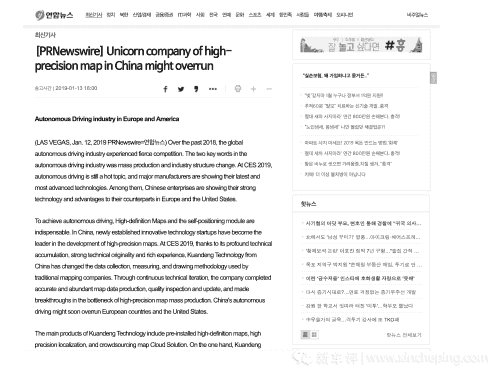Screen dimensions: 493x368
Task: Click the 핫뉴스 panel heading
Action: (309, 204)
